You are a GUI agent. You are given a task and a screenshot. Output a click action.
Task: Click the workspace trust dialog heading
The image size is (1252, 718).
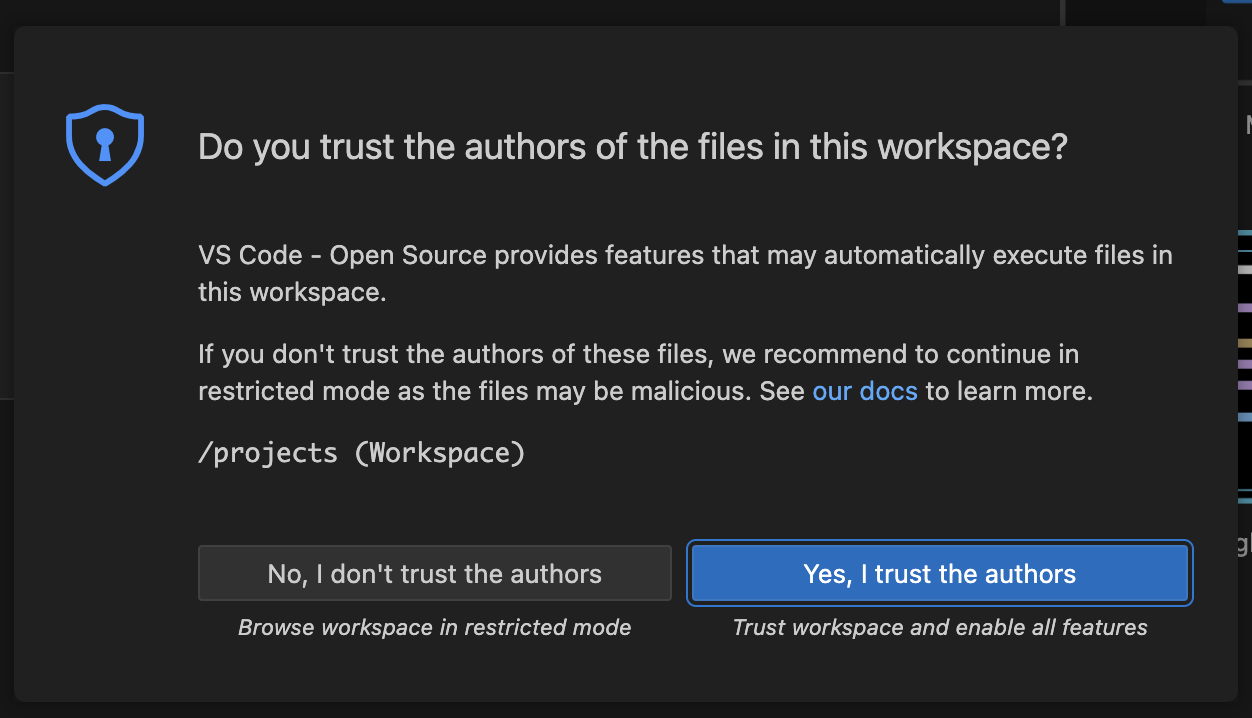633,147
